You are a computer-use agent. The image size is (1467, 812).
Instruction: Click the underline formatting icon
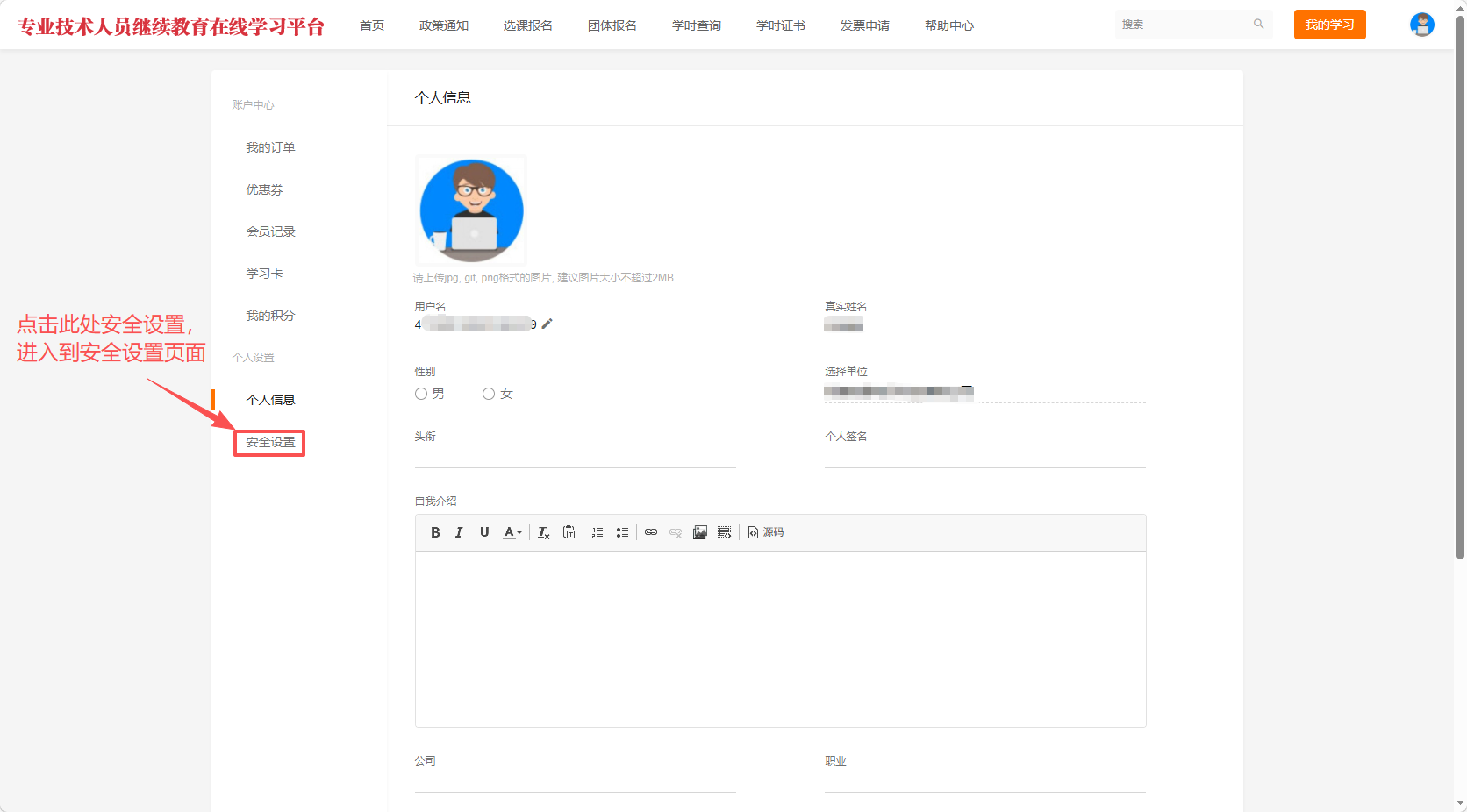(484, 532)
